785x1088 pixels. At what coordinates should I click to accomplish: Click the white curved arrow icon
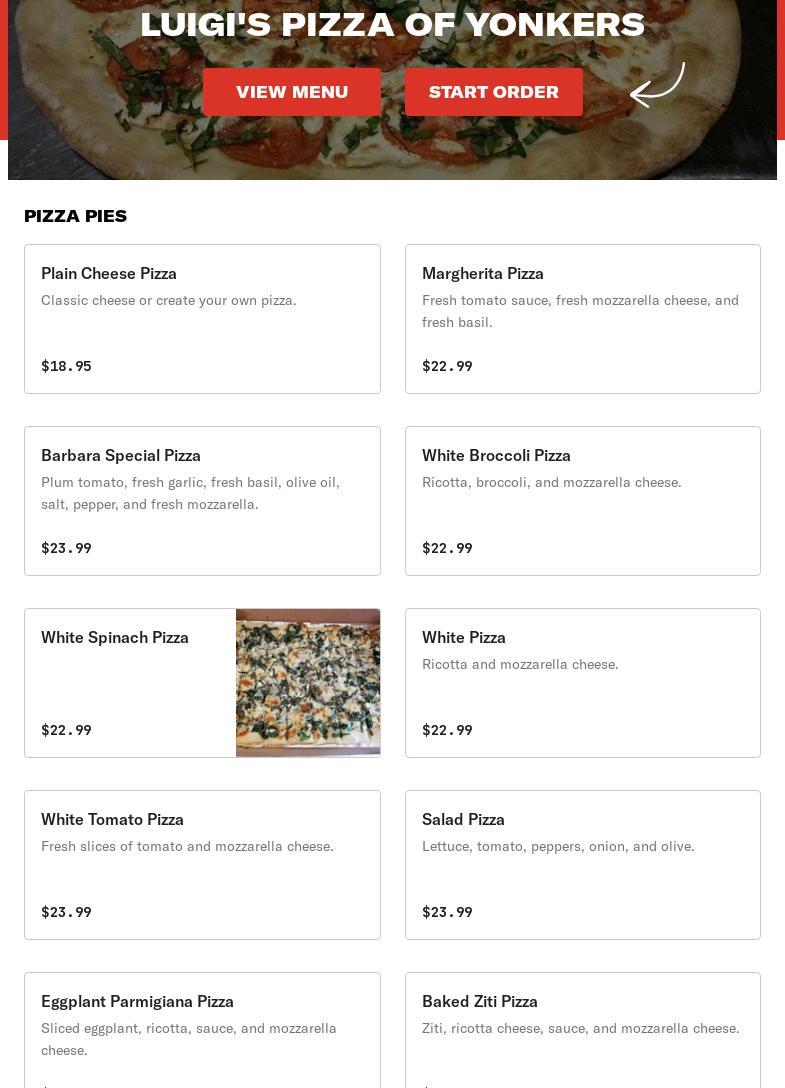click(x=657, y=85)
